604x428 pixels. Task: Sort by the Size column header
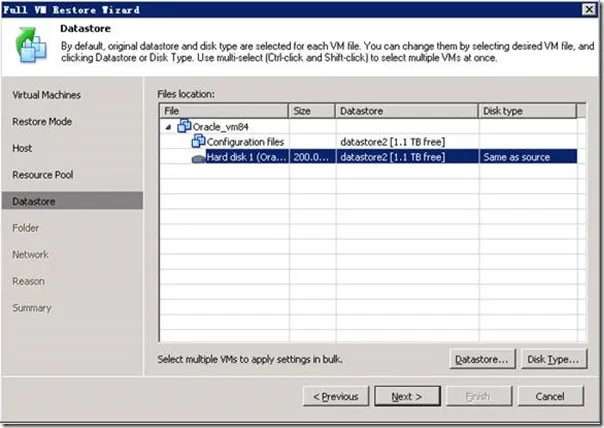click(x=312, y=111)
